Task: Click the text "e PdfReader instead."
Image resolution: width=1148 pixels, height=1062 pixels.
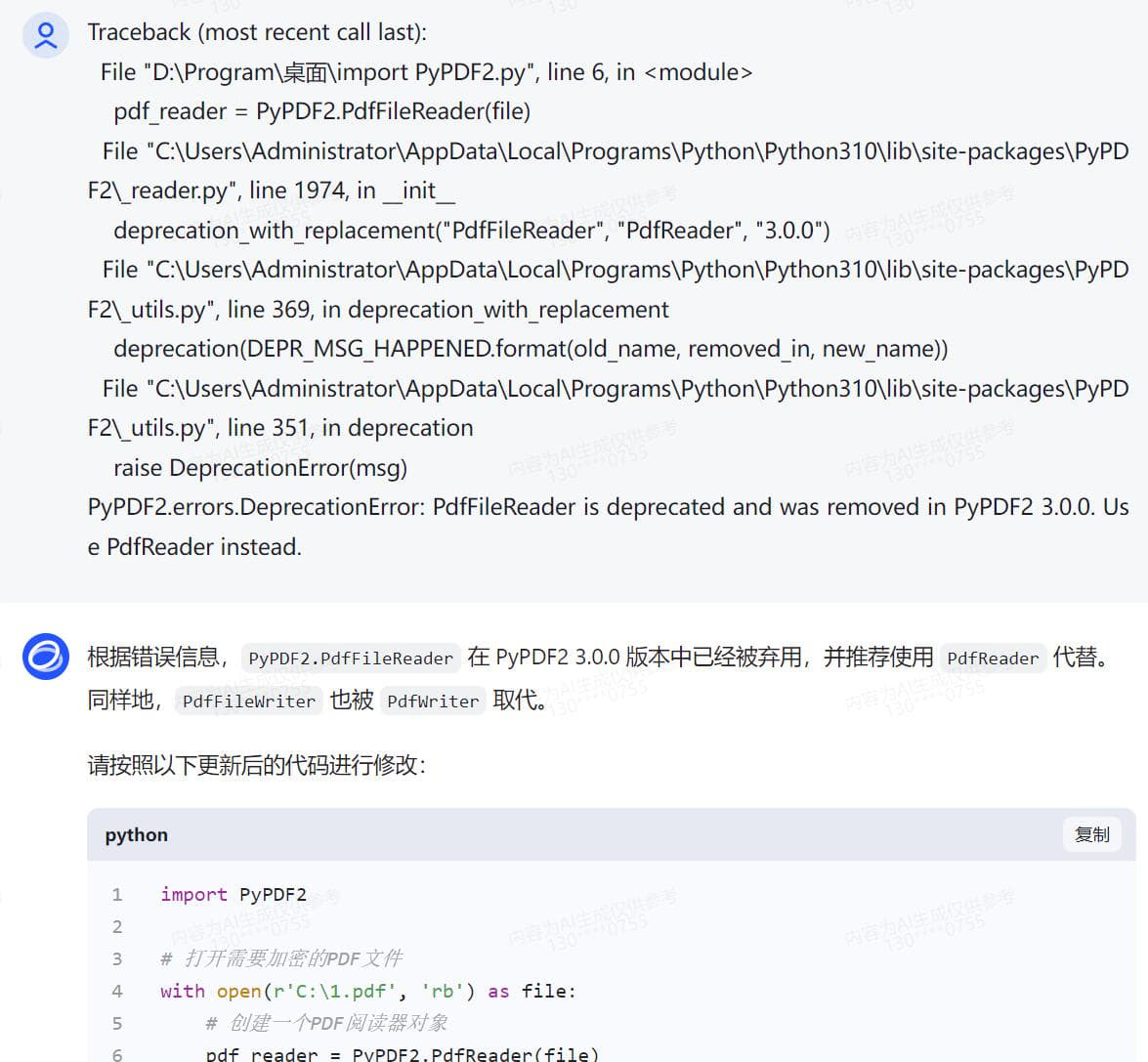Action: [194, 546]
